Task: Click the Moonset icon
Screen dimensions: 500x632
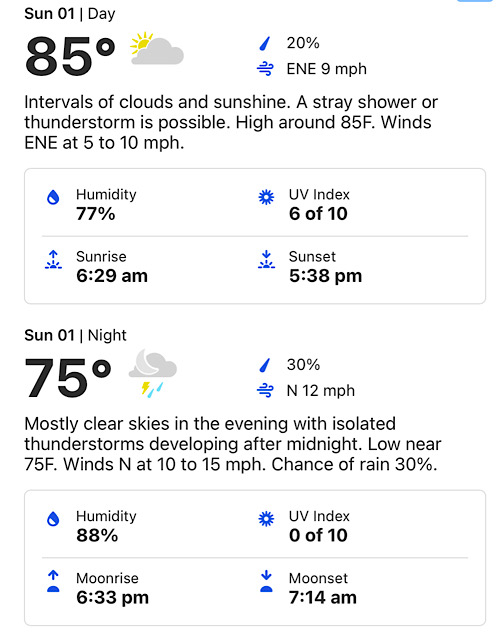Action: click(266, 581)
